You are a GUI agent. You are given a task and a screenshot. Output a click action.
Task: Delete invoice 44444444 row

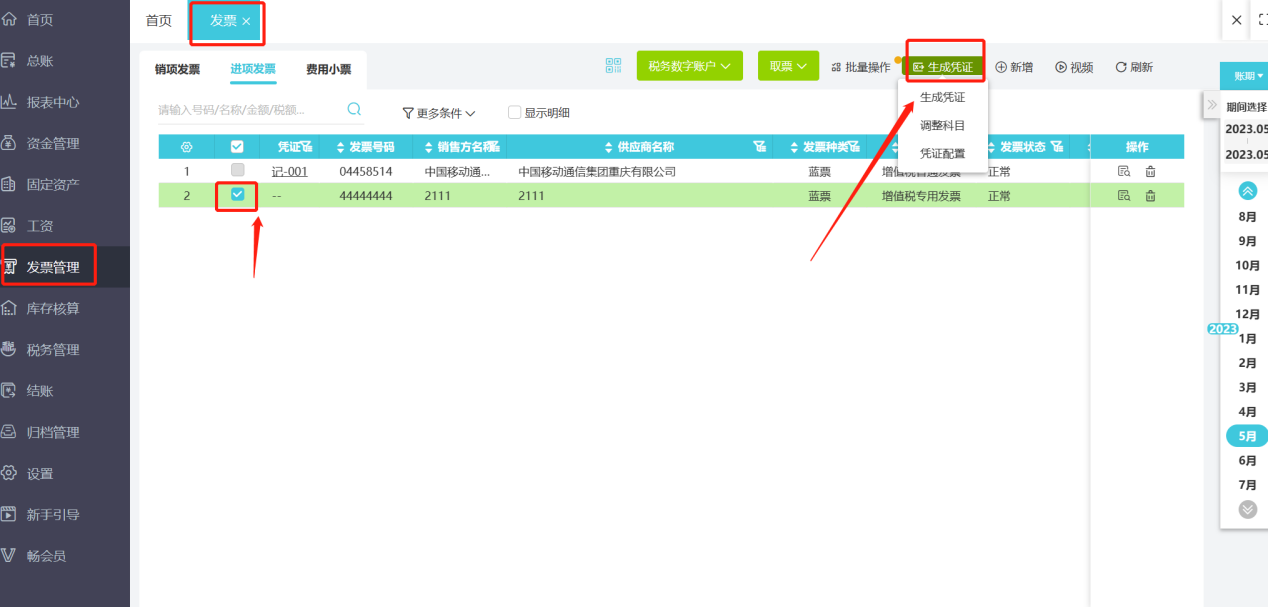1150,196
